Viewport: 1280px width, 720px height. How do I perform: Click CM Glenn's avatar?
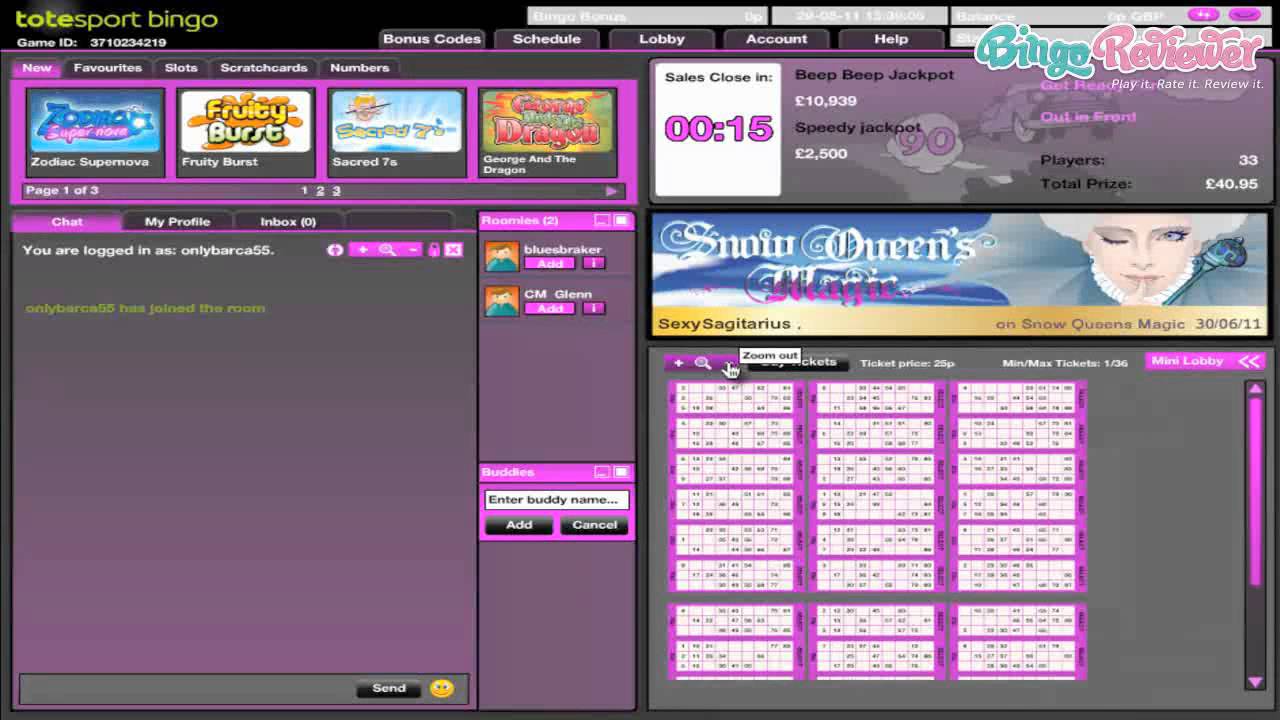[502, 301]
